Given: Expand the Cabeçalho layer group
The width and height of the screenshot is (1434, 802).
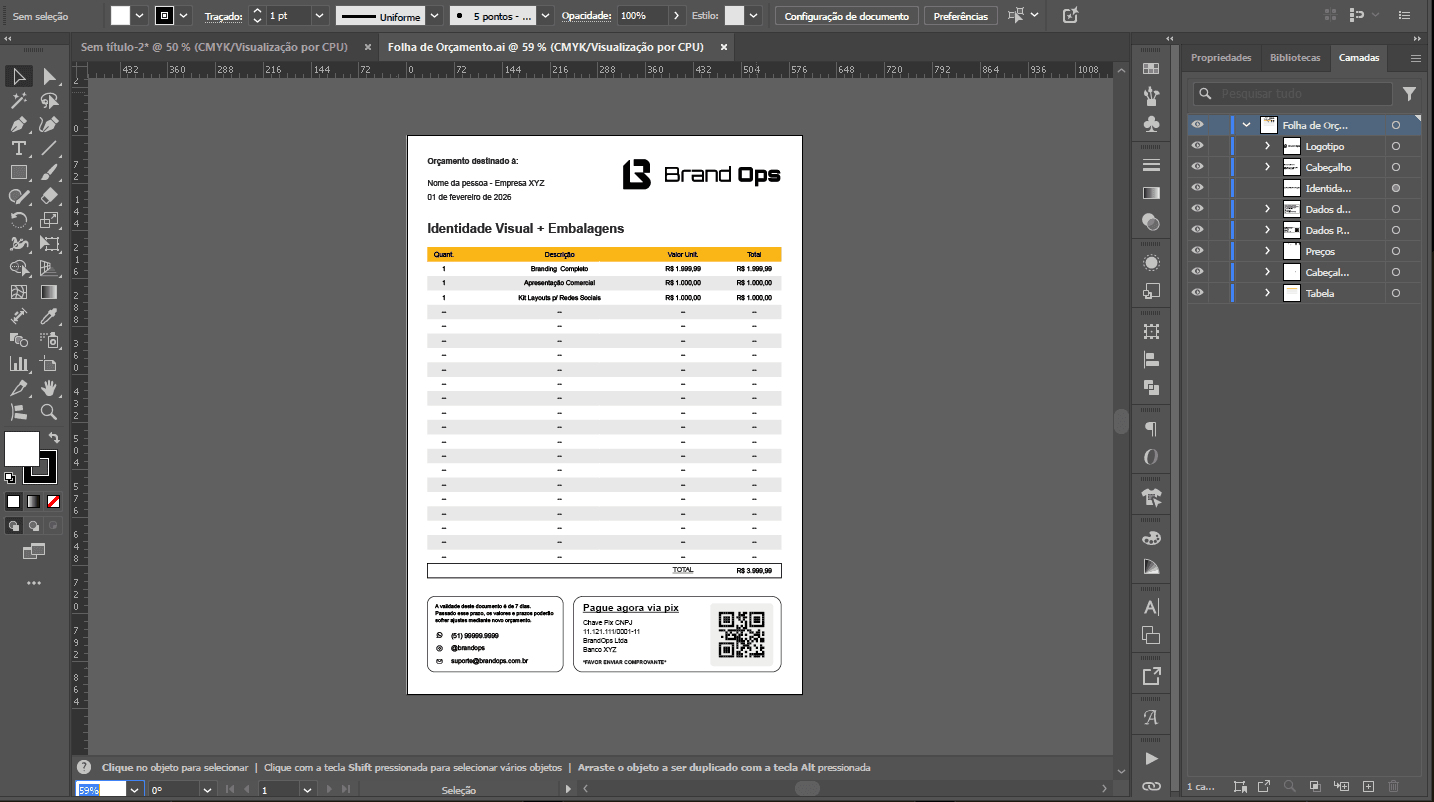Looking at the screenshot, I should pyautogui.click(x=1267, y=167).
